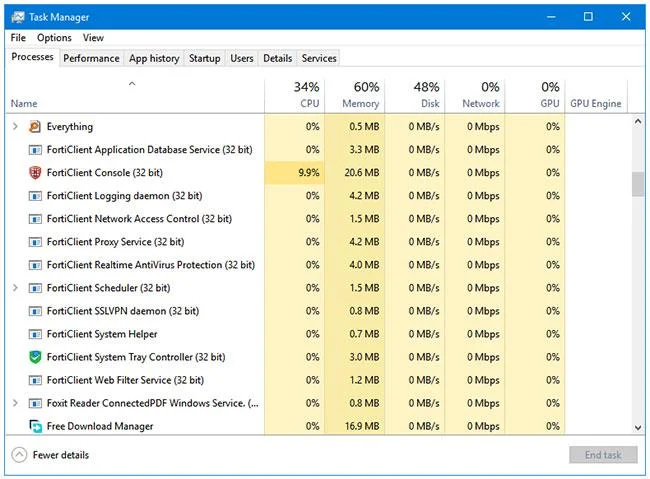Open the View menu
The width and height of the screenshot is (650, 479).
click(x=93, y=38)
